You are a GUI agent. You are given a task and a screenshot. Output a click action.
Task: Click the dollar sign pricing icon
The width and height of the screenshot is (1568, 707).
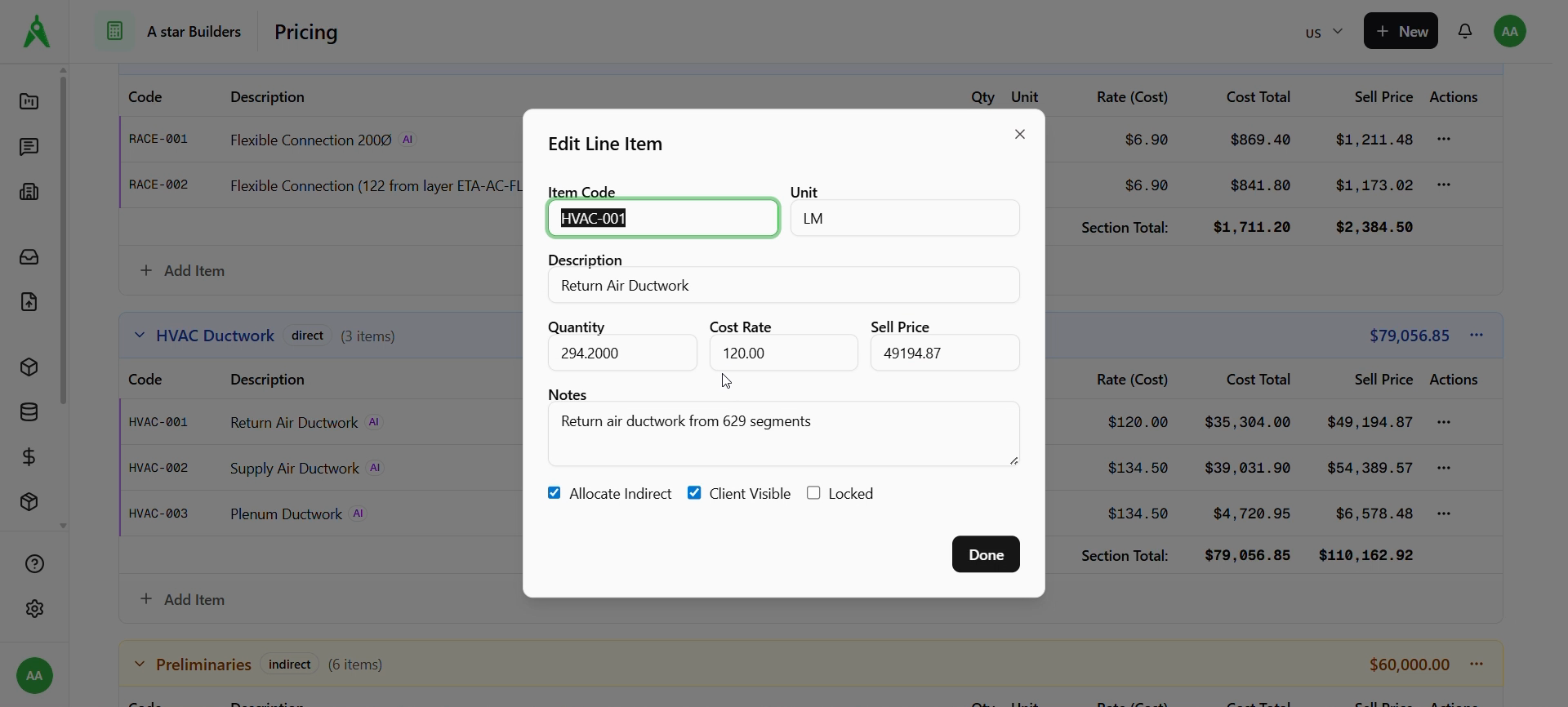[x=29, y=457]
